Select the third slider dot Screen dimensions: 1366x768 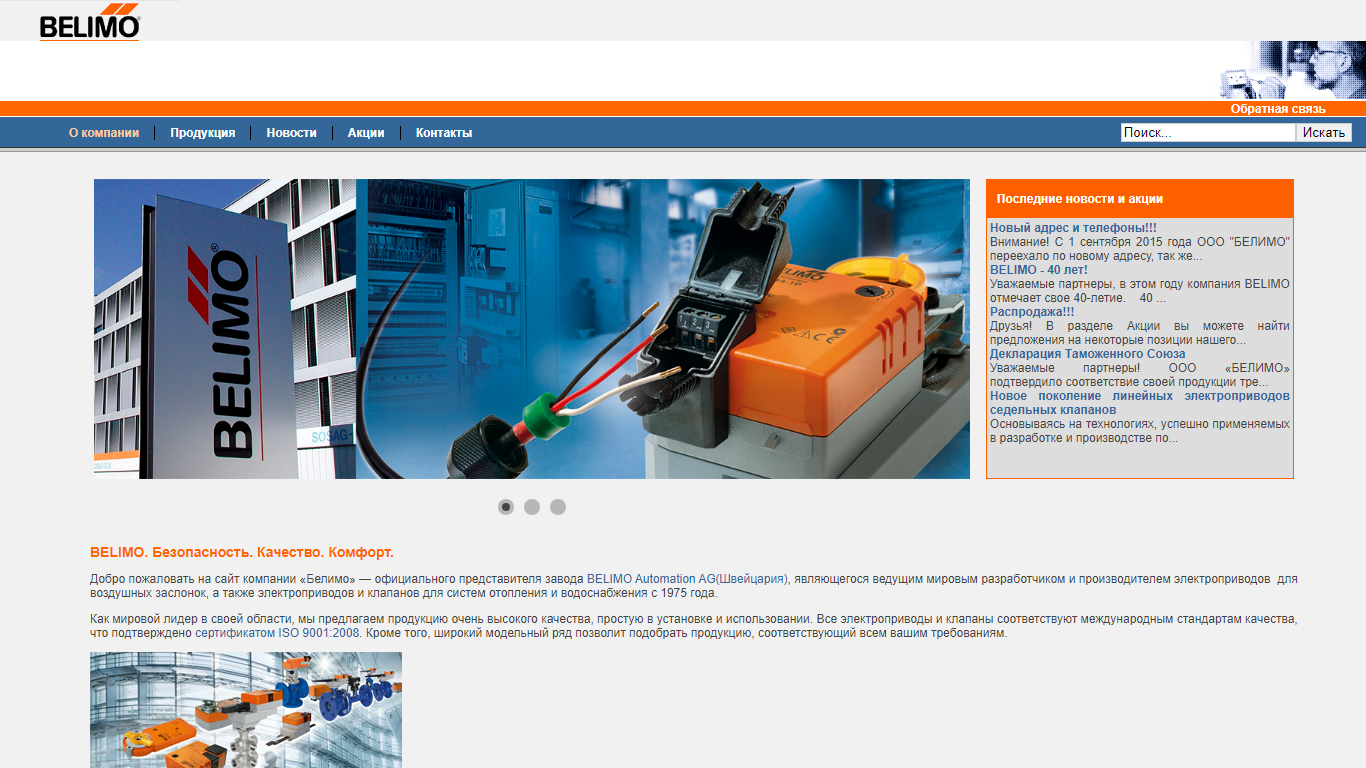(x=558, y=507)
